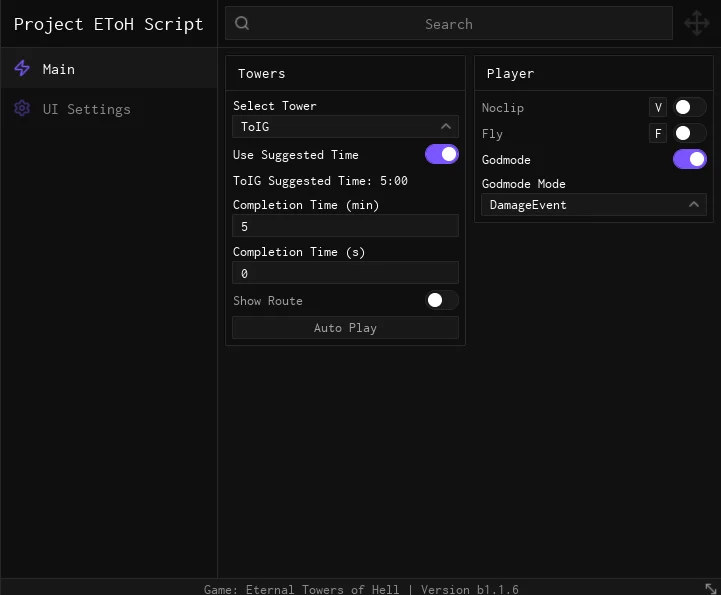Click the gear icon for UI Settings
The image size is (721, 595).
(x=22, y=109)
